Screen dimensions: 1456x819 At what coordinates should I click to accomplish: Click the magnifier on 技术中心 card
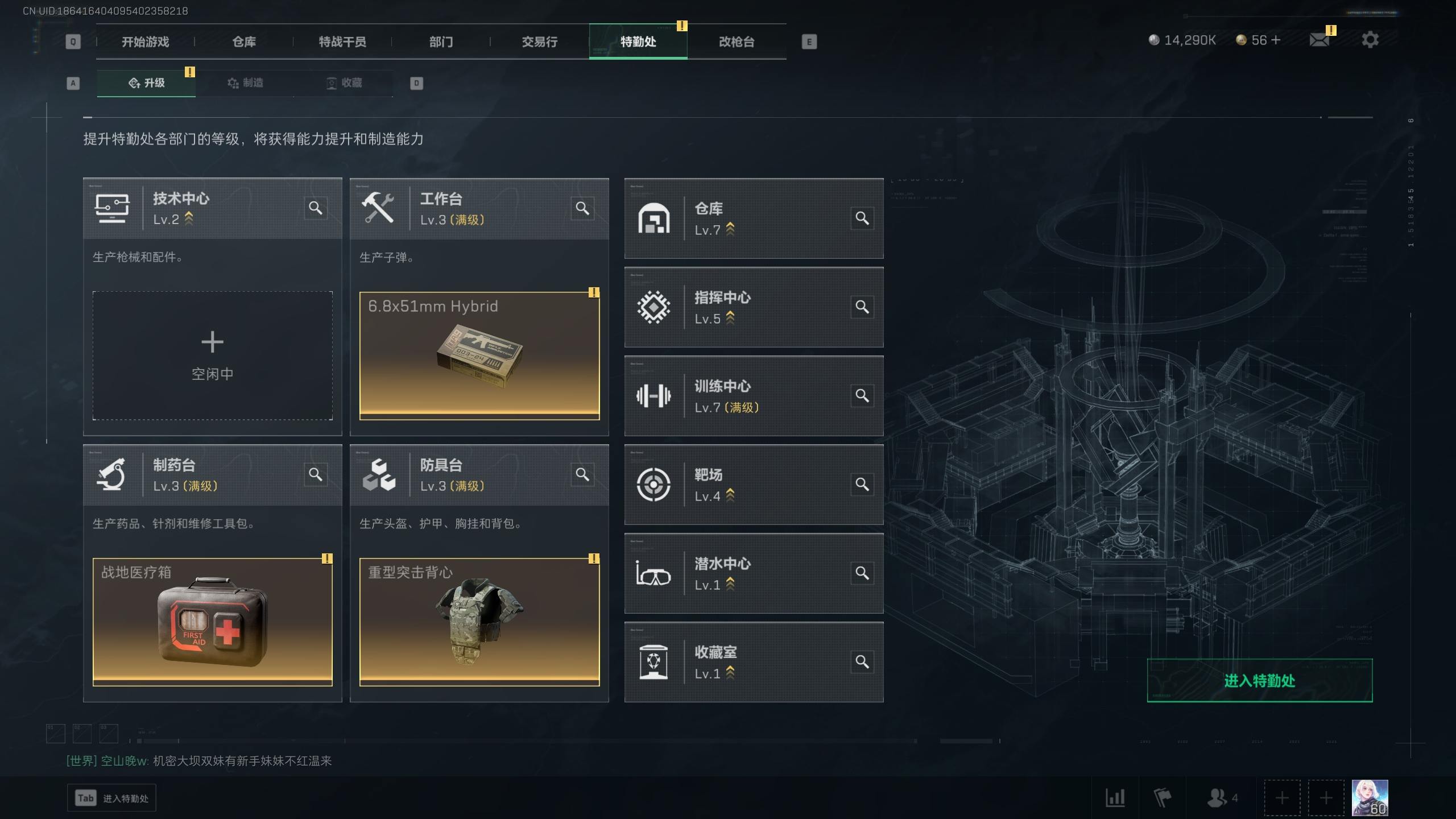(316, 208)
